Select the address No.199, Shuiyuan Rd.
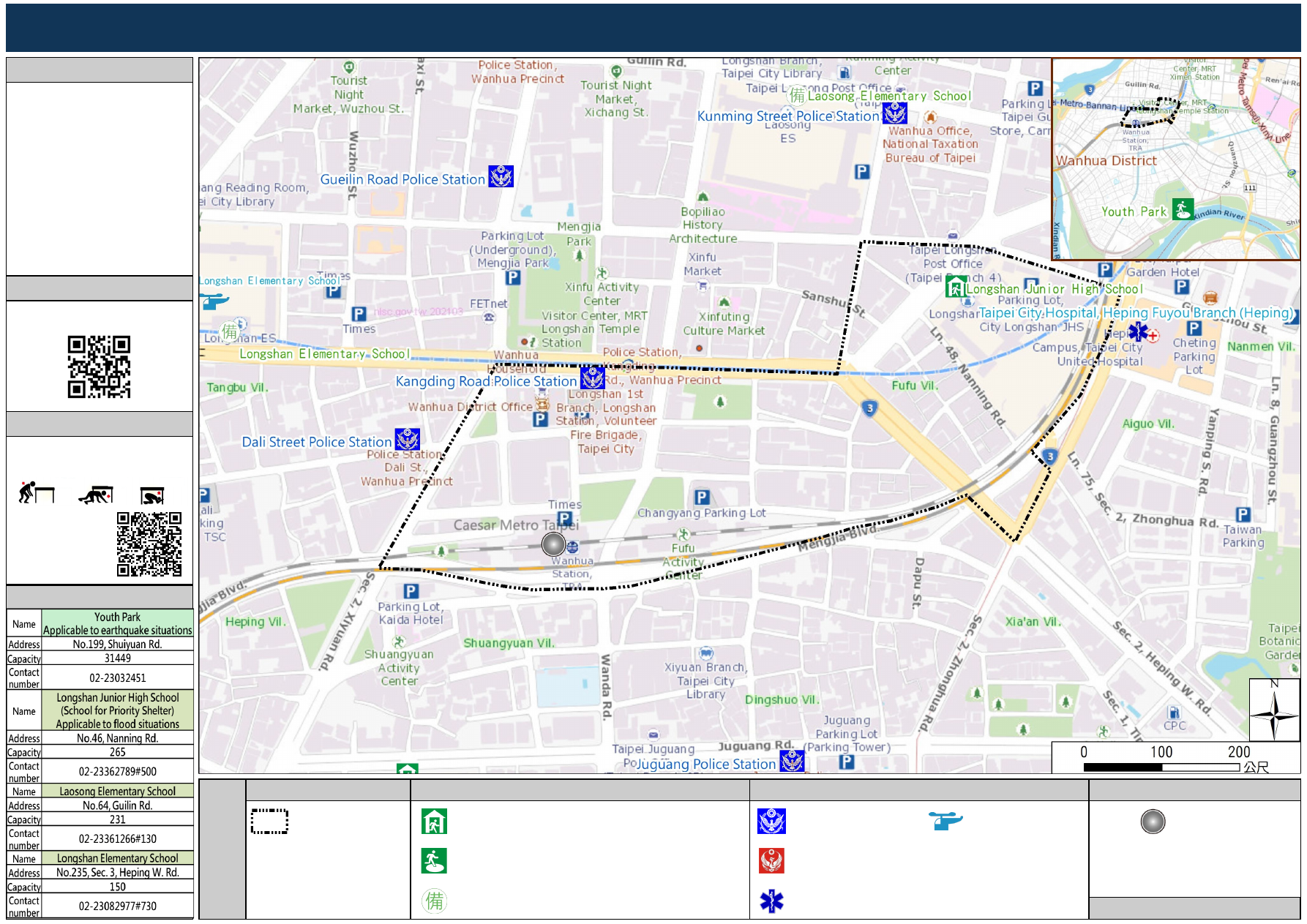The width and height of the screenshot is (1307, 924). 117,645
